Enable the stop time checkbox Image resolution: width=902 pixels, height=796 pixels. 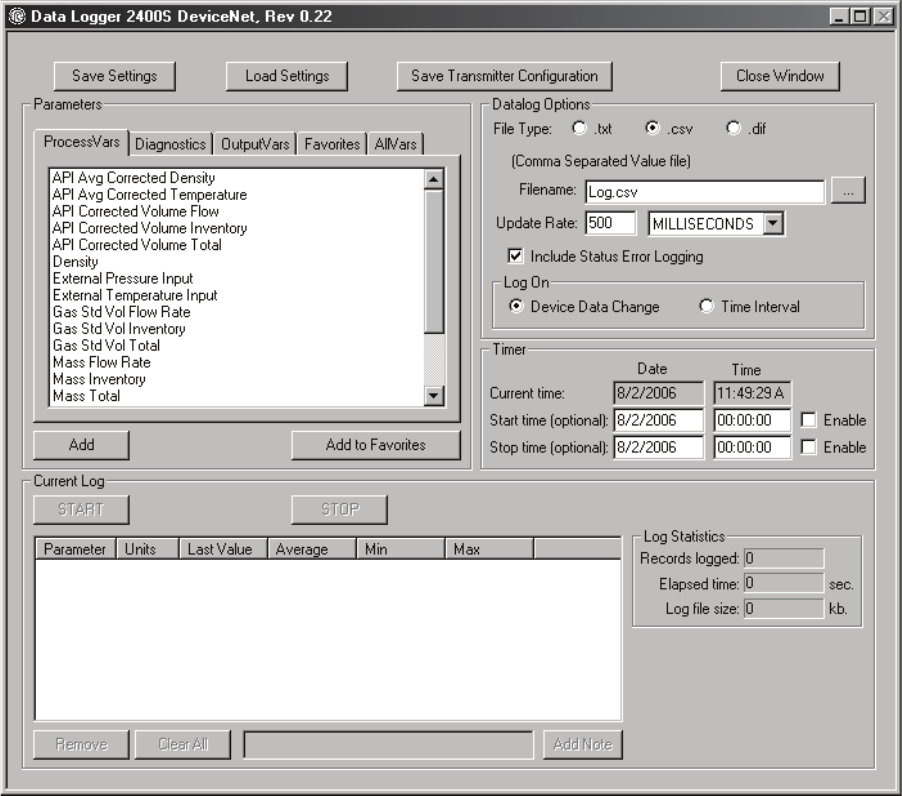point(808,447)
